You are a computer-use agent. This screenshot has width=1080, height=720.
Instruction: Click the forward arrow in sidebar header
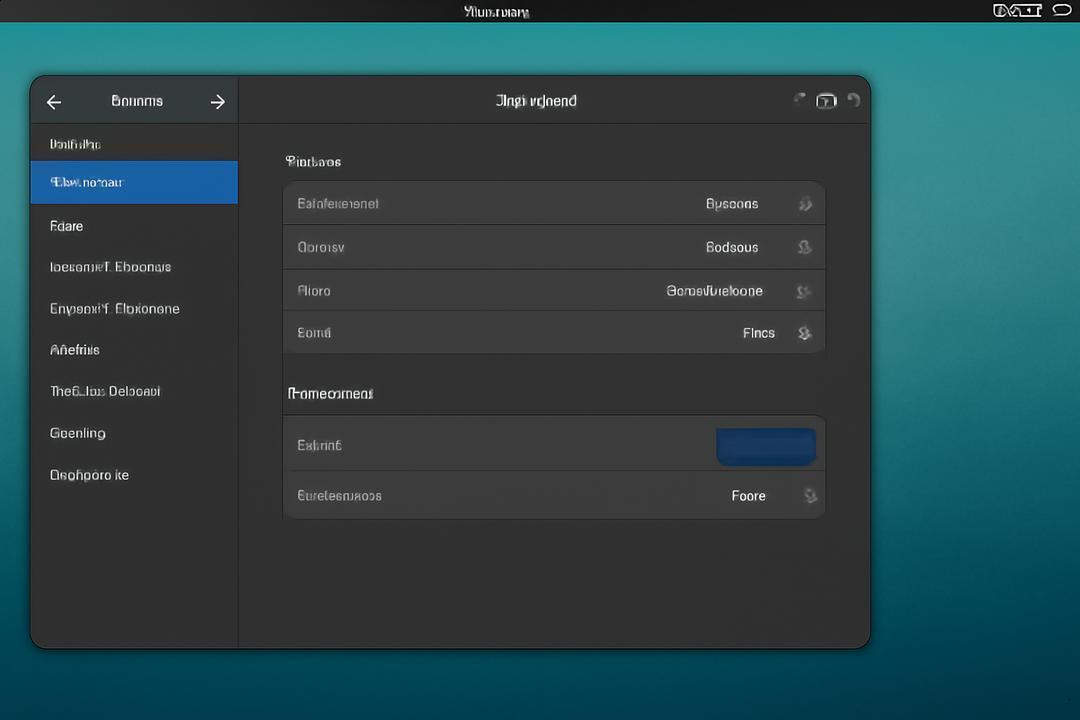pos(218,102)
